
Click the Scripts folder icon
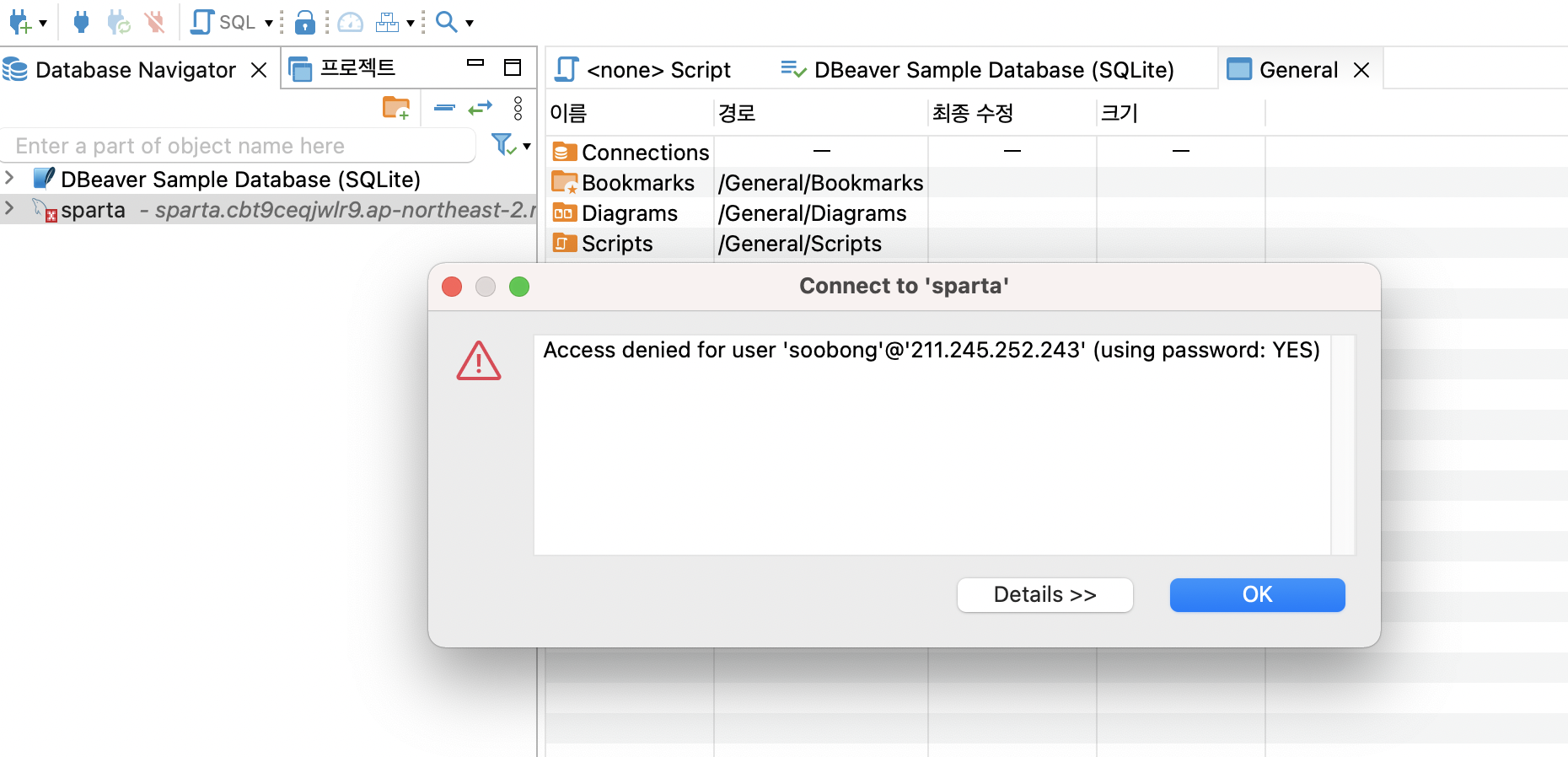click(x=565, y=243)
